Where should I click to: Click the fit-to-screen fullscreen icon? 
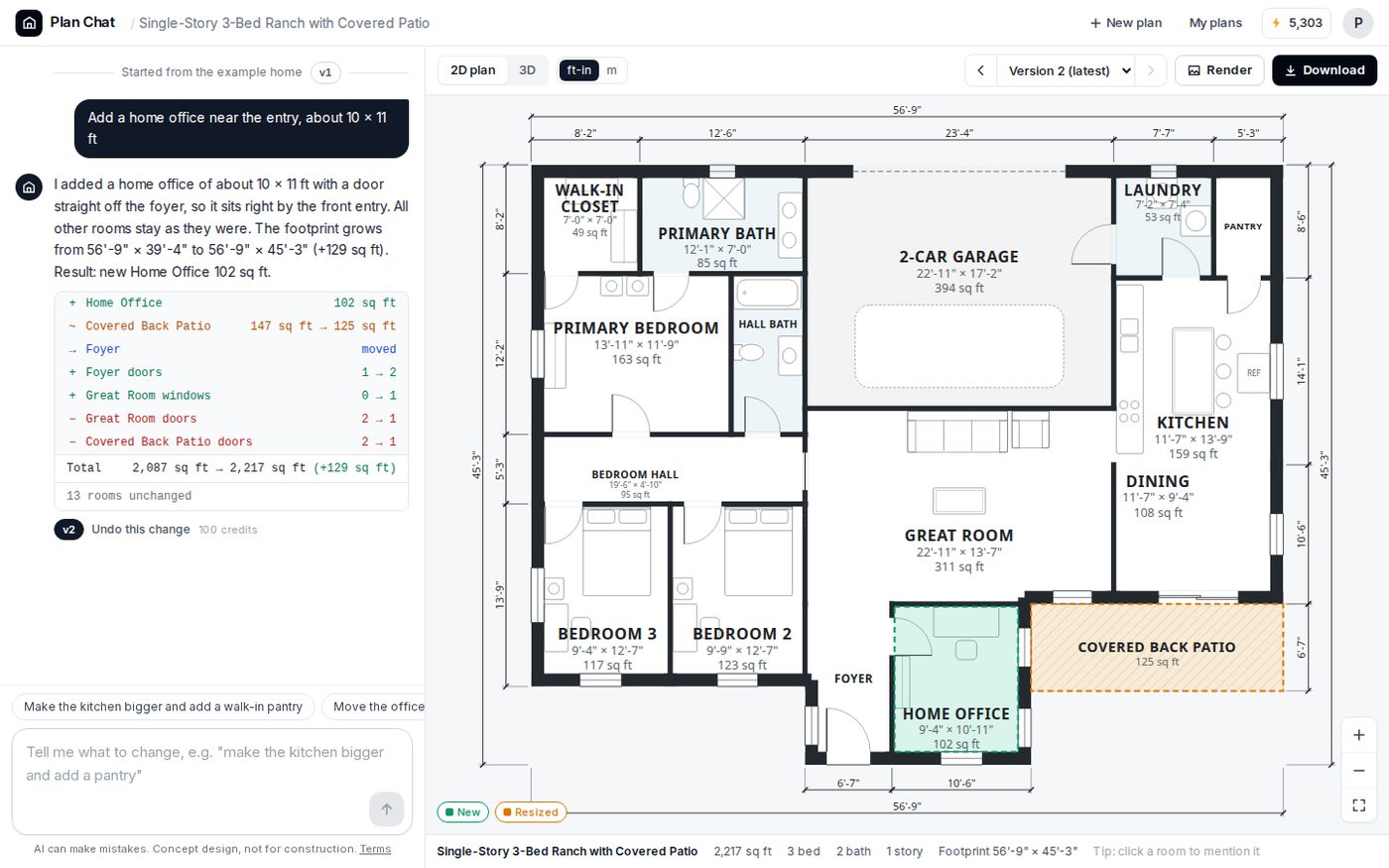tap(1359, 806)
